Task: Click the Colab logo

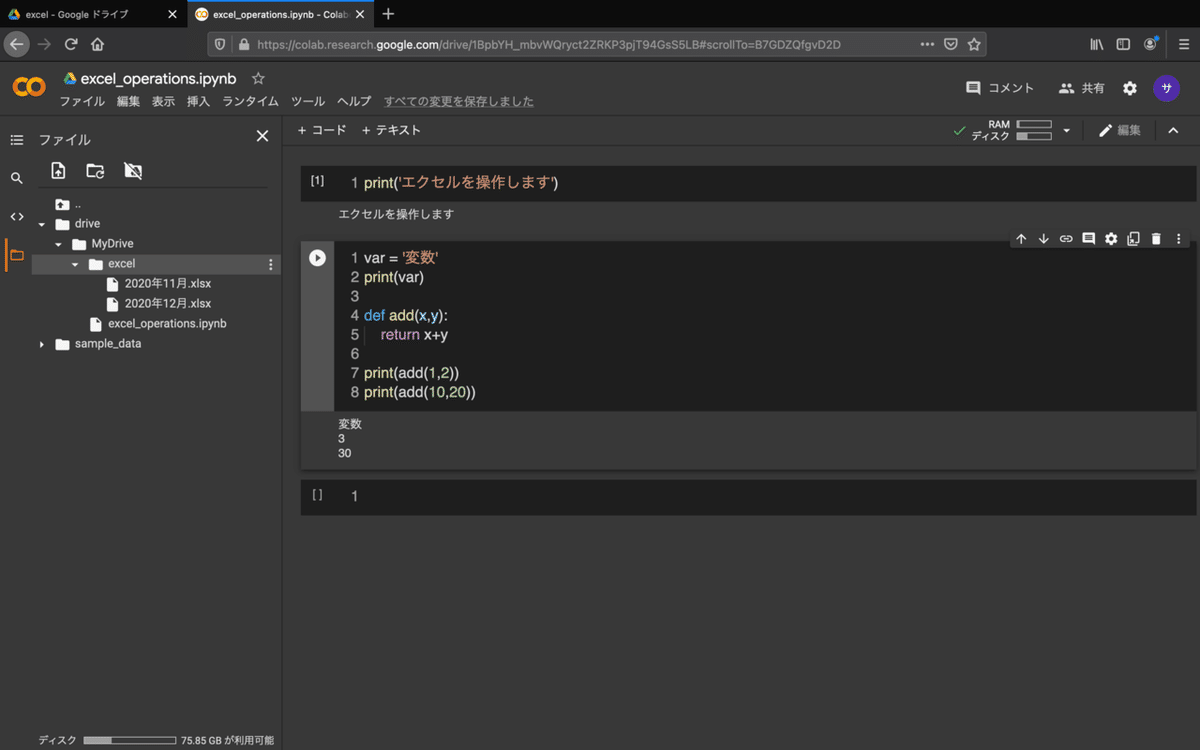Action: [29, 88]
